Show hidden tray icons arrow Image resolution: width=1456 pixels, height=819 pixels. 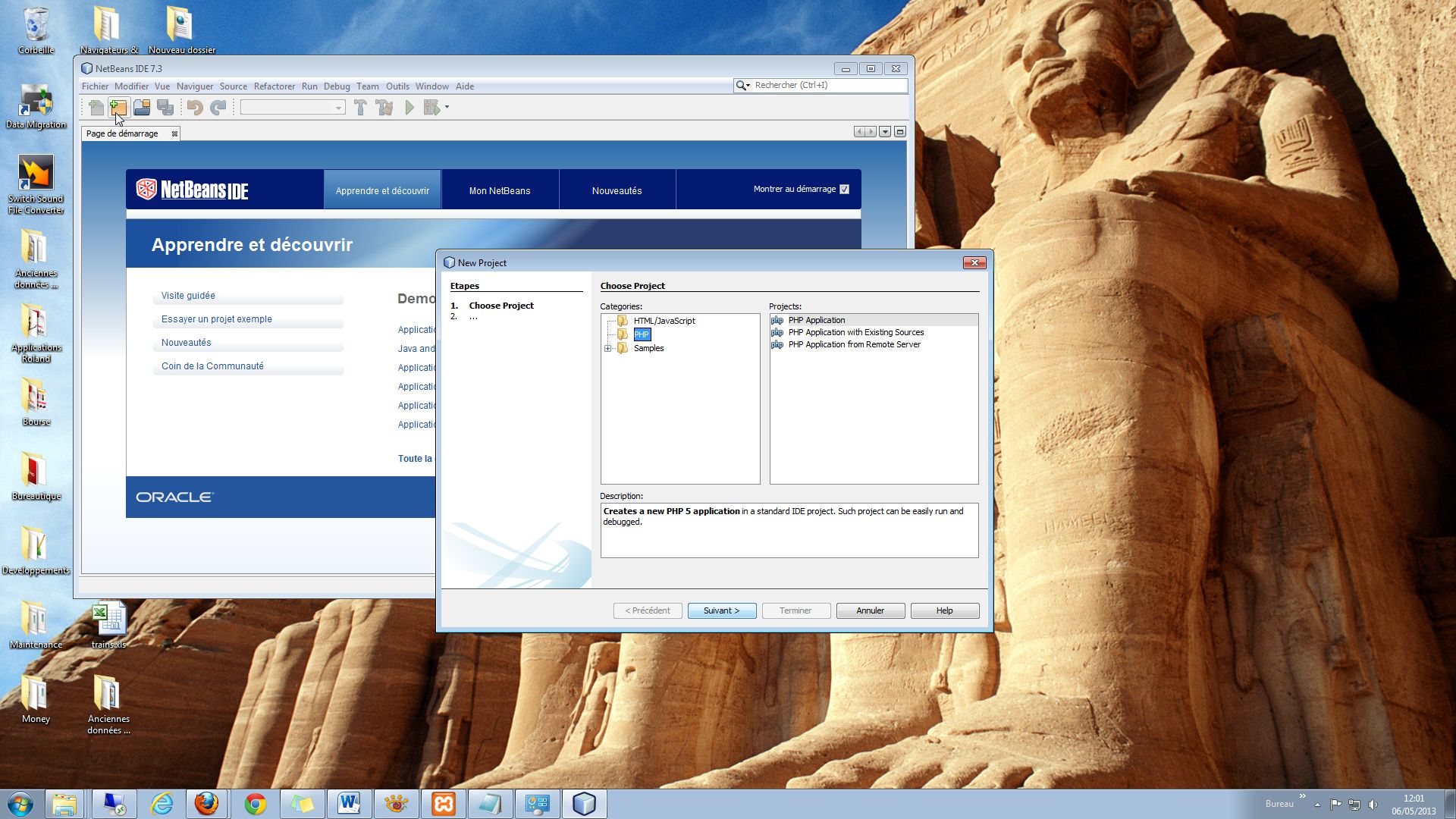point(1317,805)
